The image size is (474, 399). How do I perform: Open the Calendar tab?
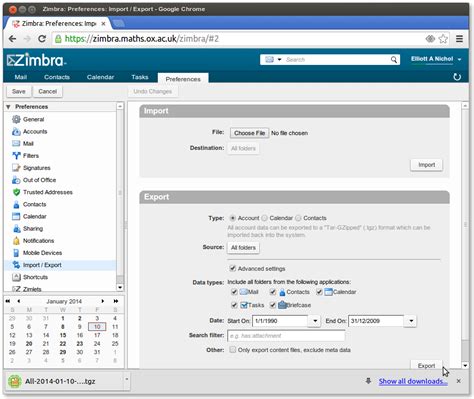[100, 77]
